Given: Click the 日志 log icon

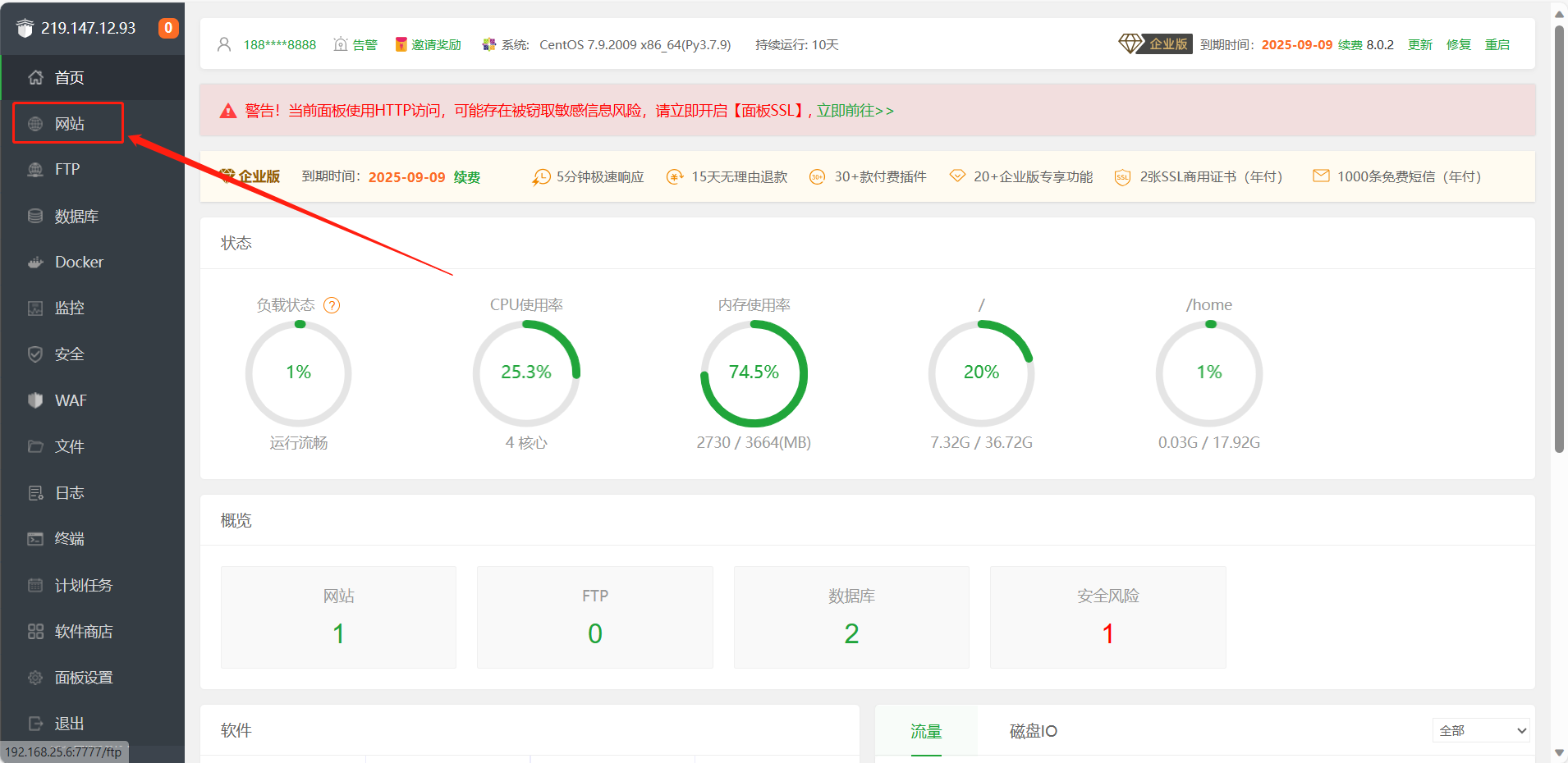Looking at the screenshot, I should click(35, 493).
